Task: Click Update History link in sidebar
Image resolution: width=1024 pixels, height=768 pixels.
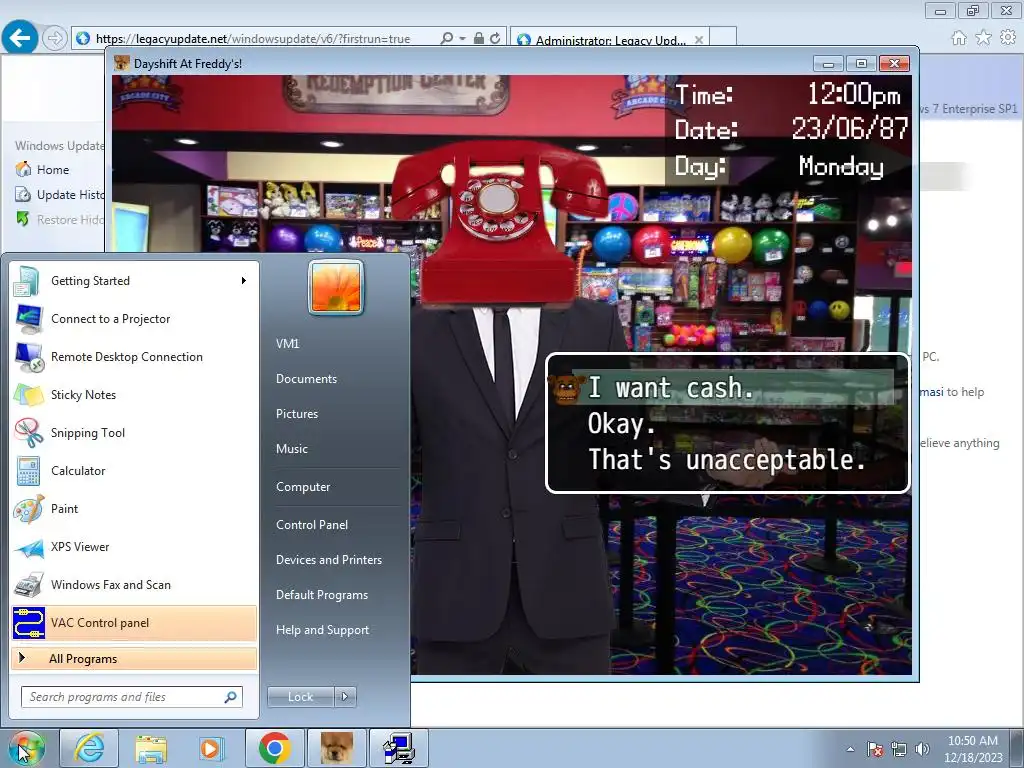Action: 71,195
